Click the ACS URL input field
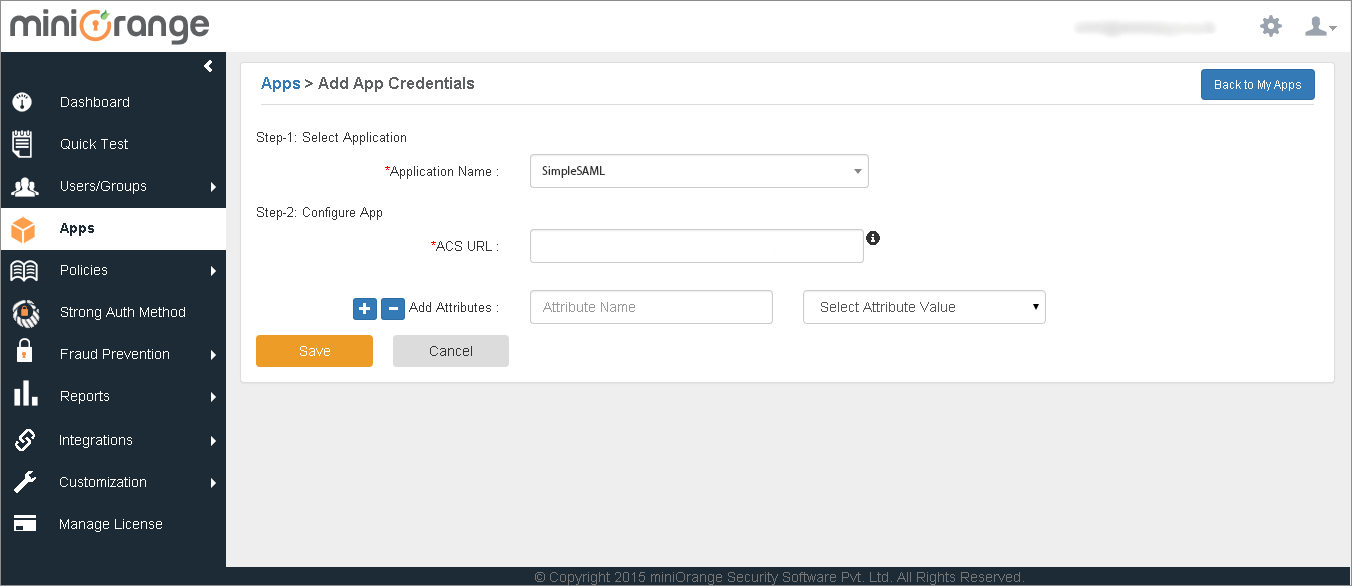This screenshot has width=1352, height=586. pos(697,246)
